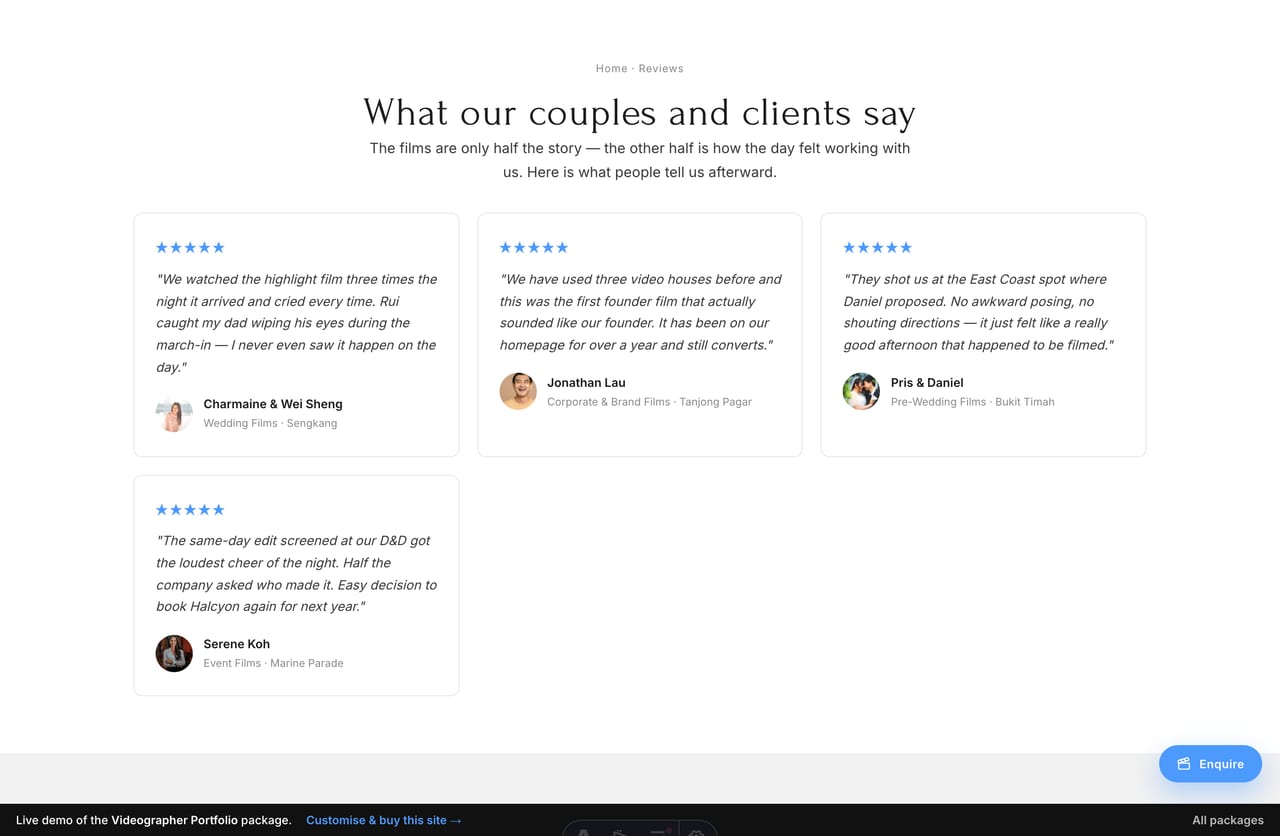Click the Wedding Films · Sengkang caption
Image resolution: width=1280 pixels, height=836 pixels.
270,423
